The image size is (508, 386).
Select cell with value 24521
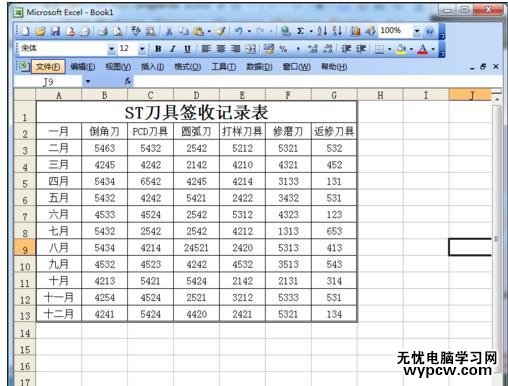coord(196,248)
